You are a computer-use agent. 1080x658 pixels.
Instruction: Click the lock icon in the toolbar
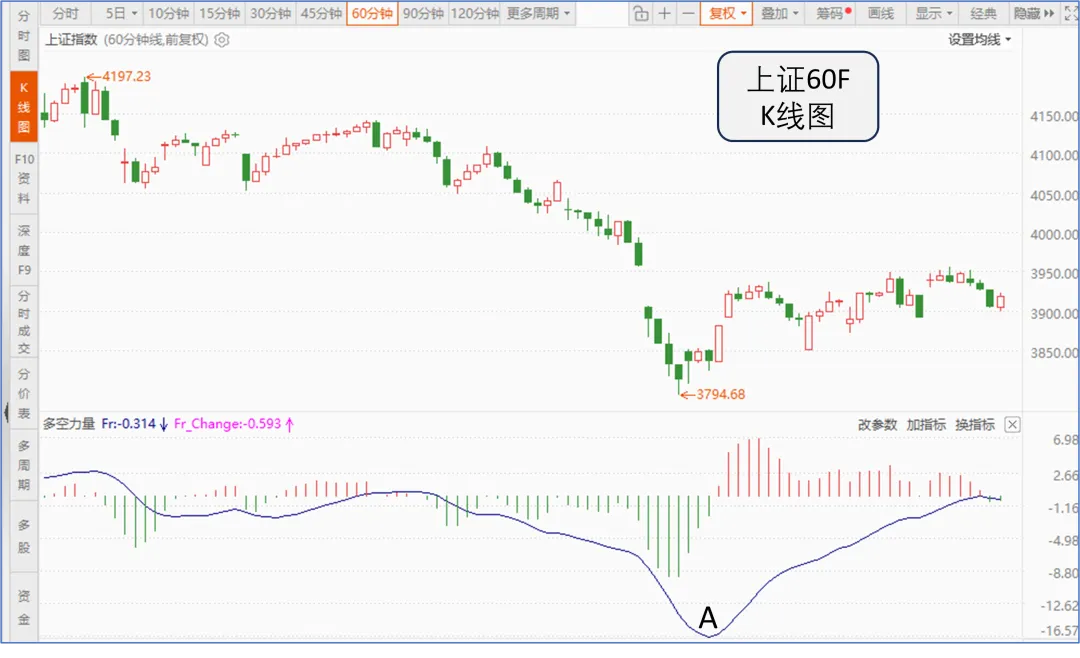[x=641, y=13]
